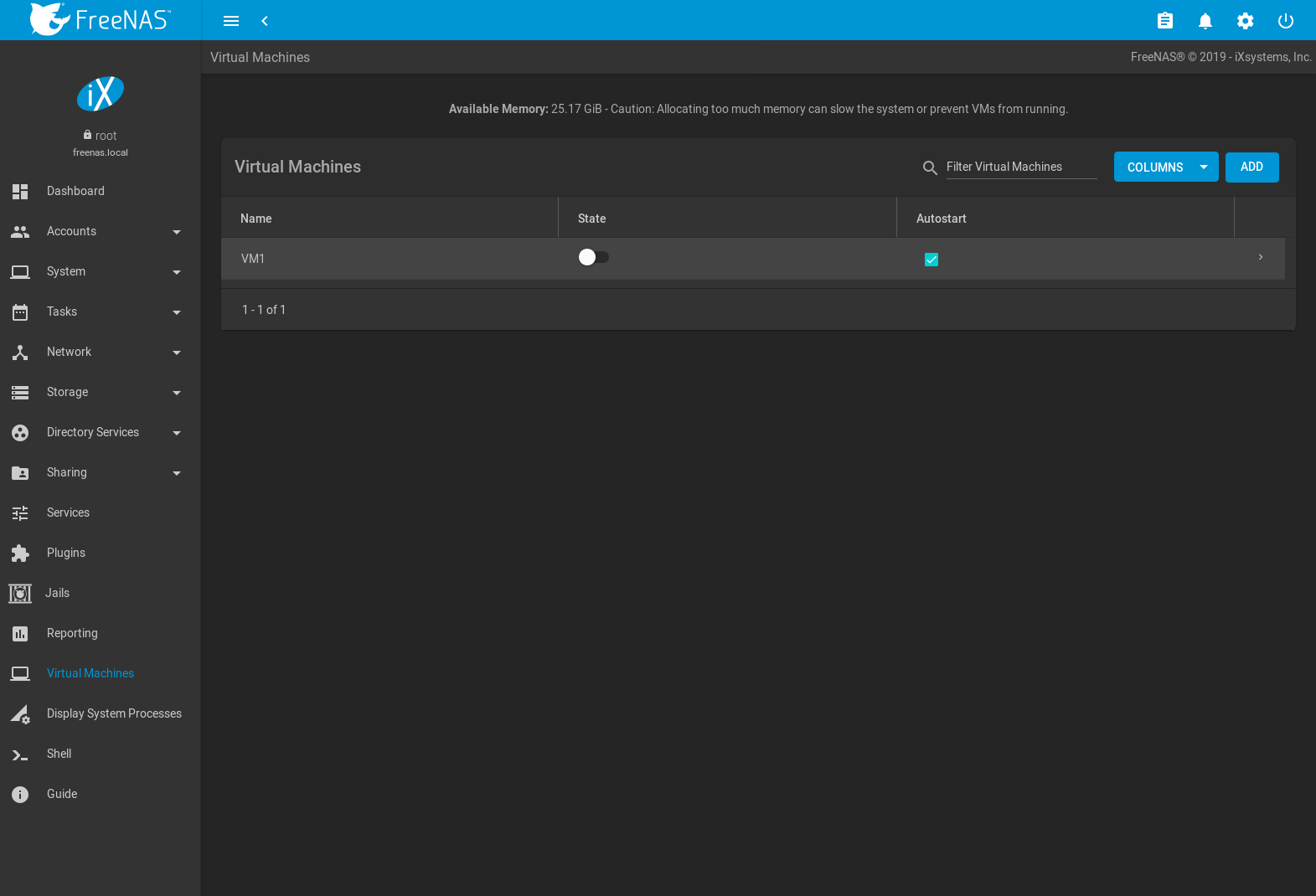Open the alerts bell icon
Viewport: 1316px width, 896px height.
click(x=1205, y=21)
